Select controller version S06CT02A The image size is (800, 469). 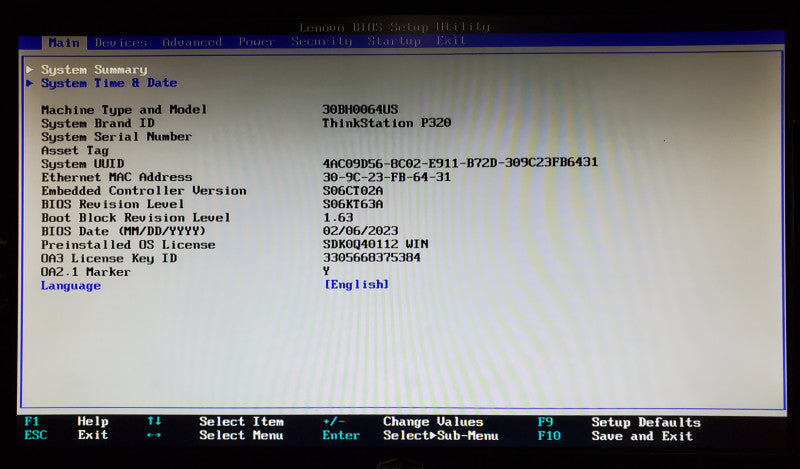point(353,191)
